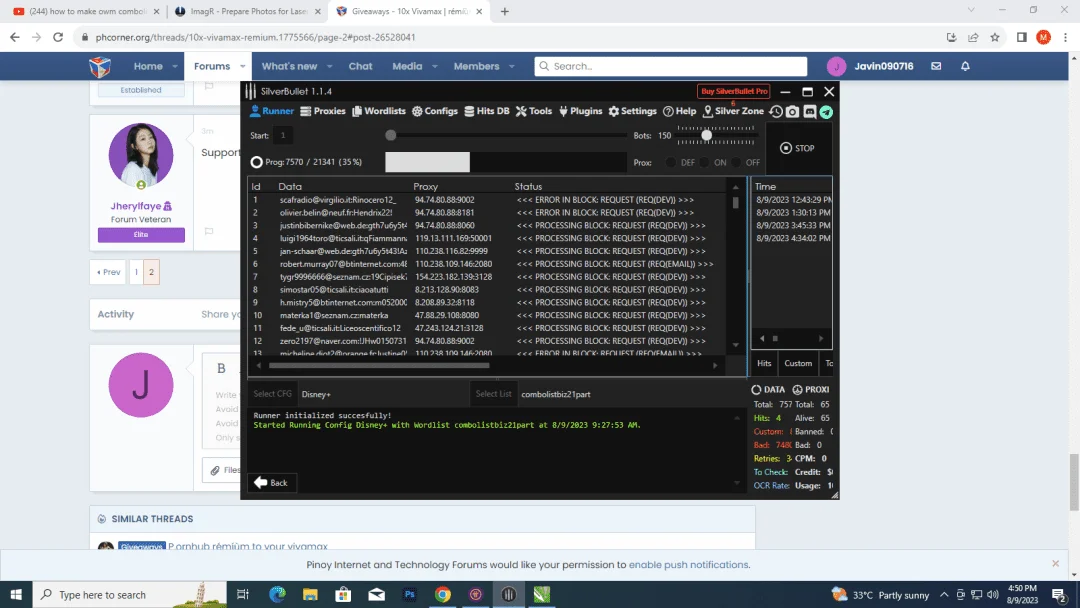Screen dimensions: 1080x608
Task: Open the Runner tab in SilverBullet
Action: tap(271, 111)
